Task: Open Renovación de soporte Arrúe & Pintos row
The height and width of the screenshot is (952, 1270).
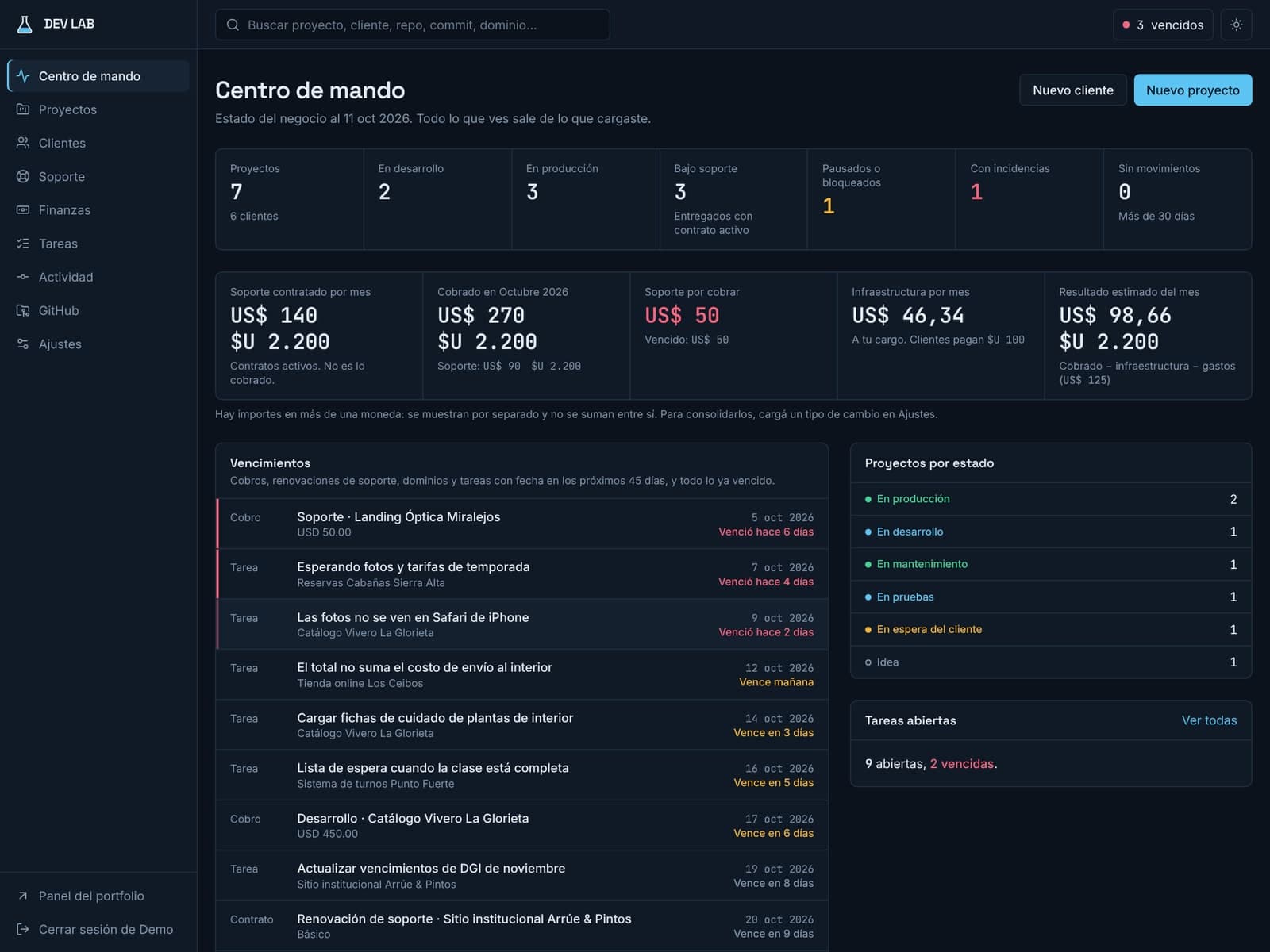Action: click(x=521, y=926)
